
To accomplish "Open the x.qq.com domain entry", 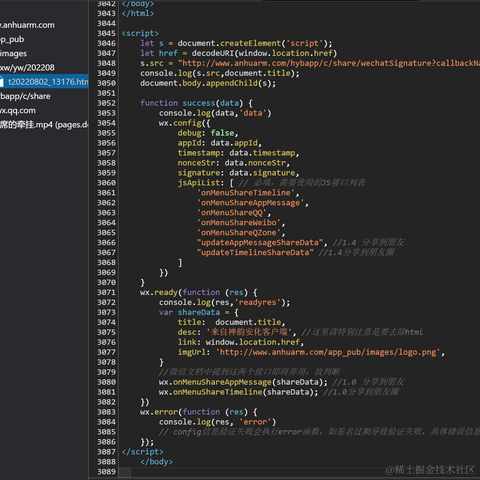I will [x=18, y=111].
